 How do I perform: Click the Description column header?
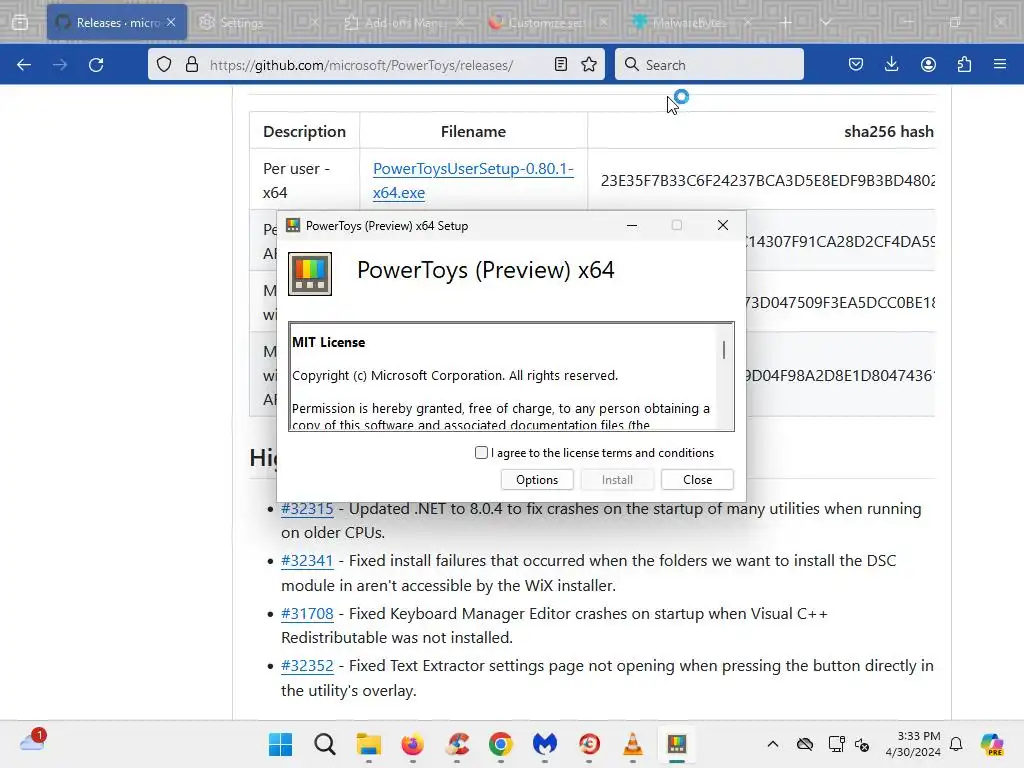[x=304, y=131]
